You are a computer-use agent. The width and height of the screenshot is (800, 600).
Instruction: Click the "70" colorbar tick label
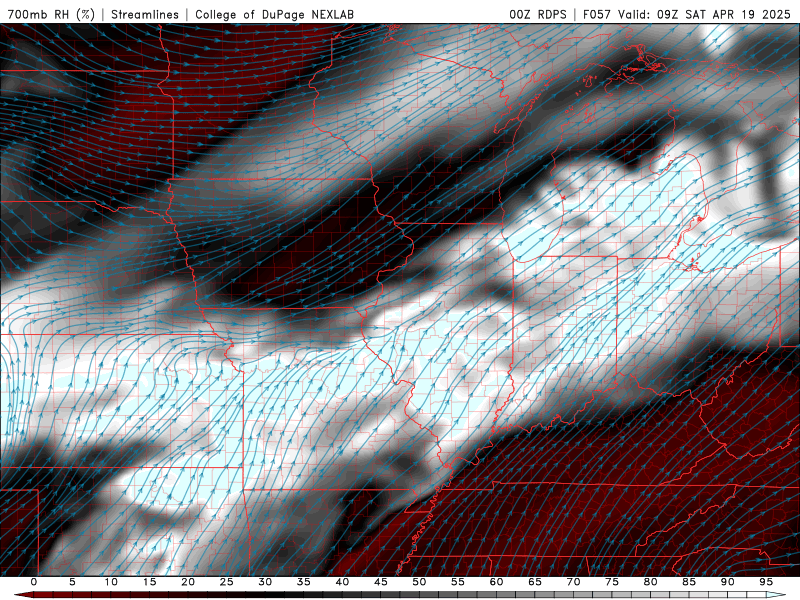[573, 582]
